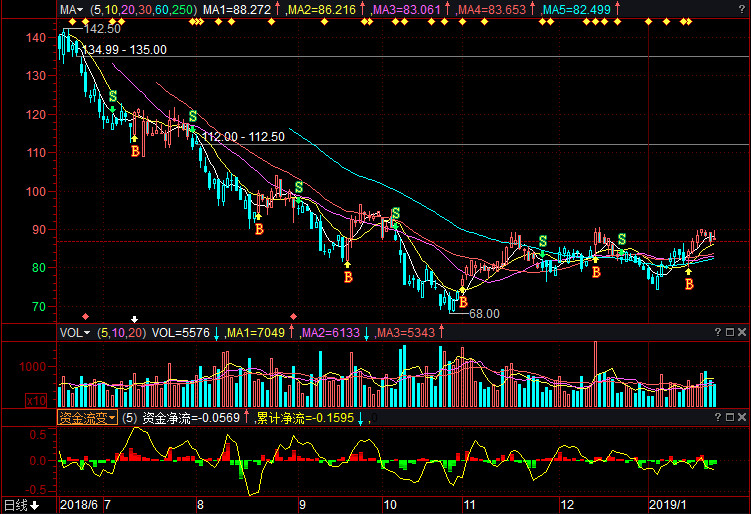Select the 2019/1 date on time axis

[668, 505]
